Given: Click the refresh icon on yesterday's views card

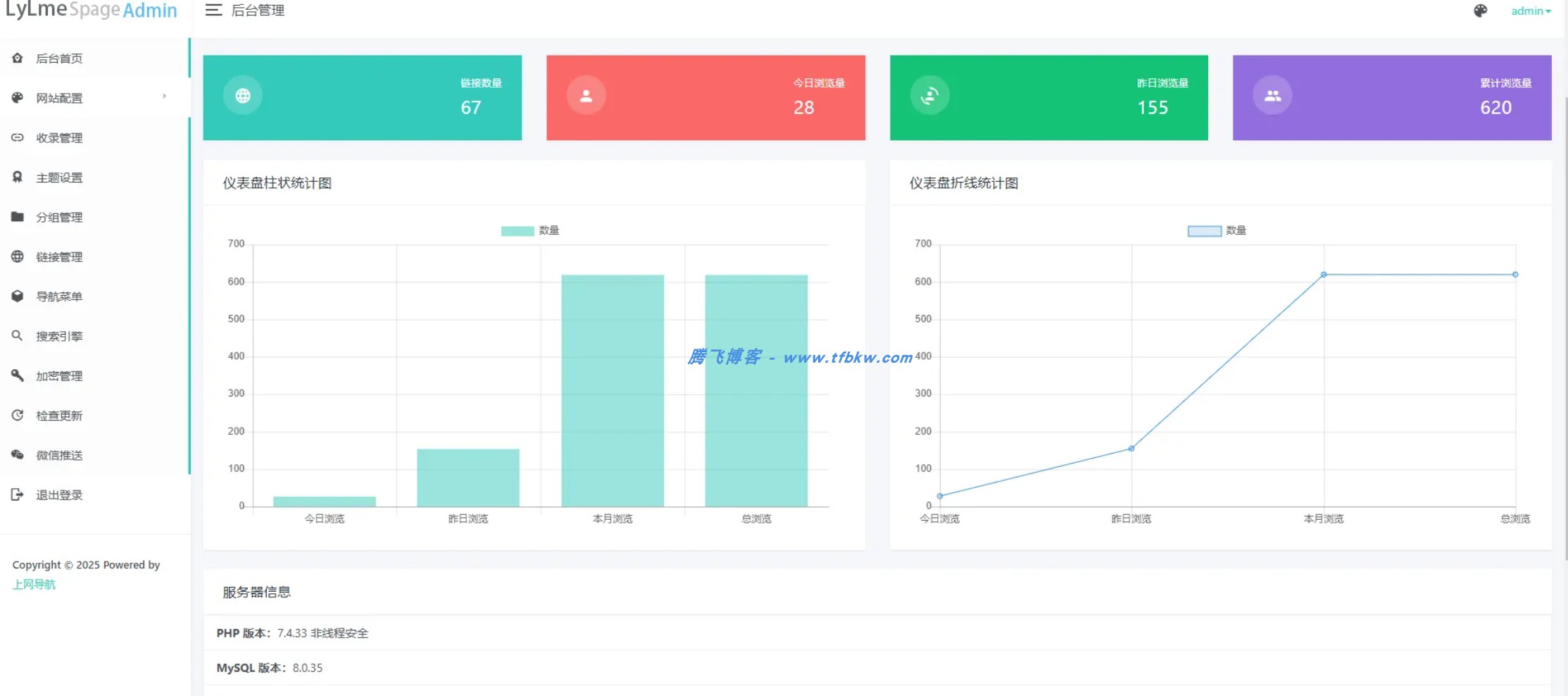Looking at the screenshot, I should [929, 95].
